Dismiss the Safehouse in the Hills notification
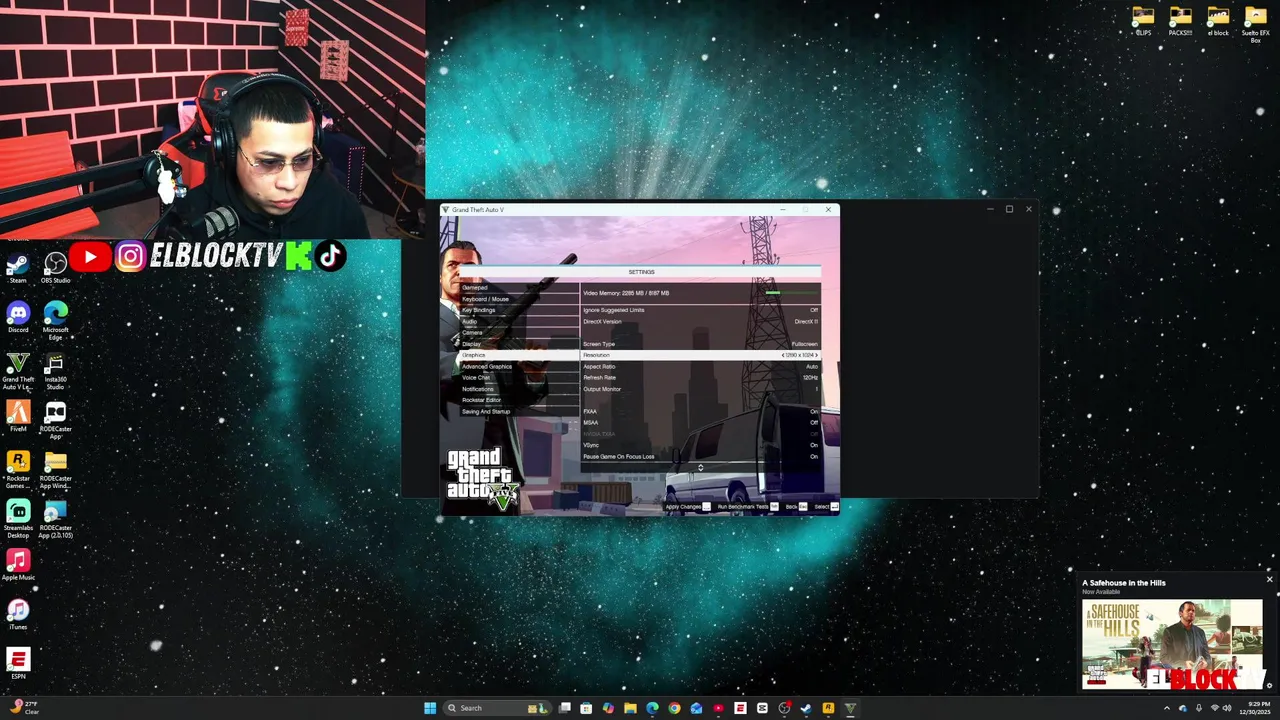This screenshot has height=720, width=1280. tap(1269, 580)
